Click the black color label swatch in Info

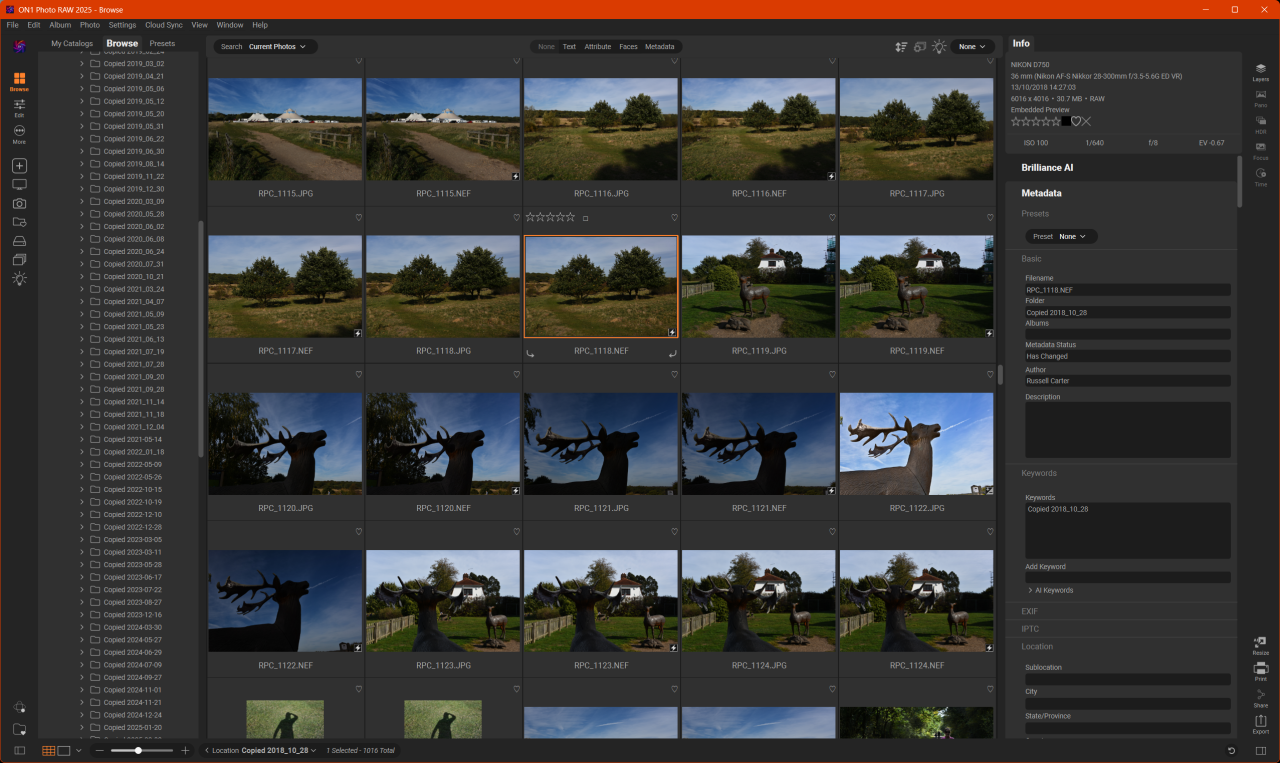coord(1065,121)
